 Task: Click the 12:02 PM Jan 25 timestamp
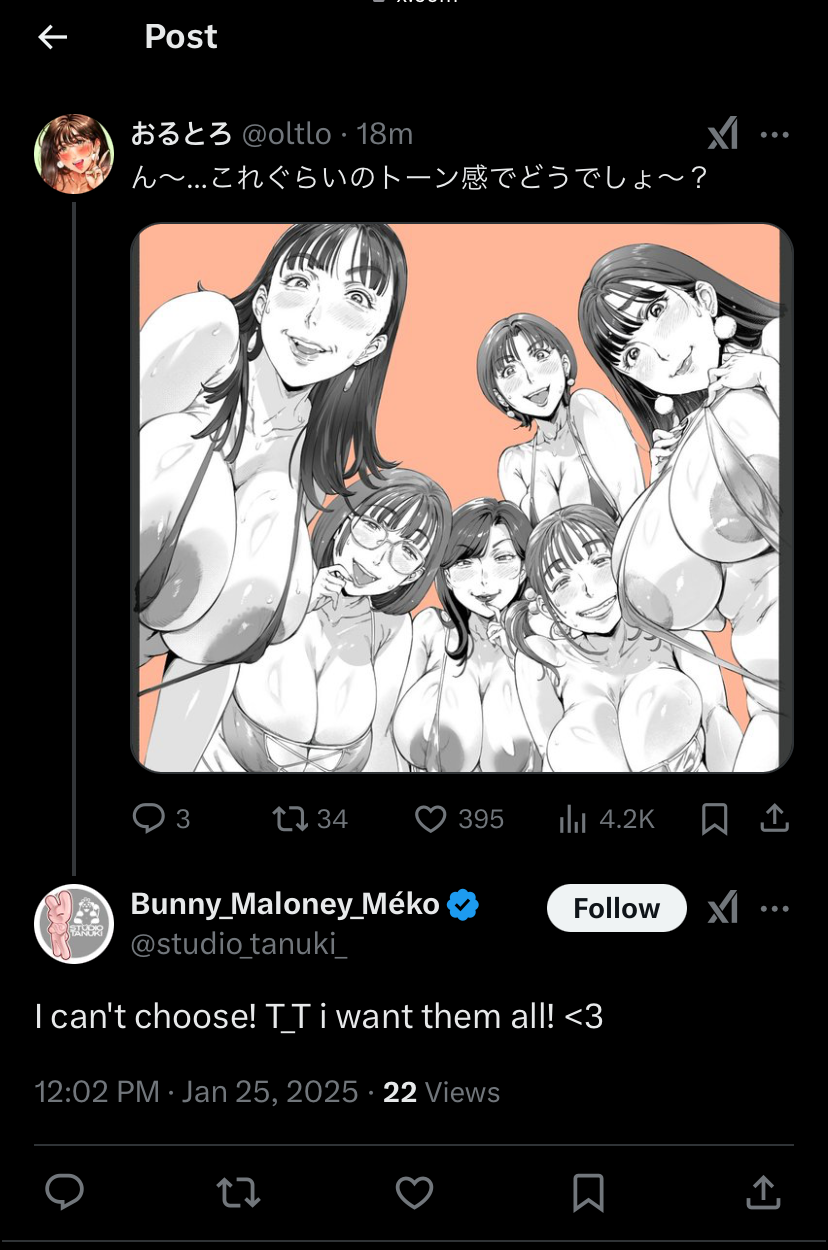tap(196, 1091)
